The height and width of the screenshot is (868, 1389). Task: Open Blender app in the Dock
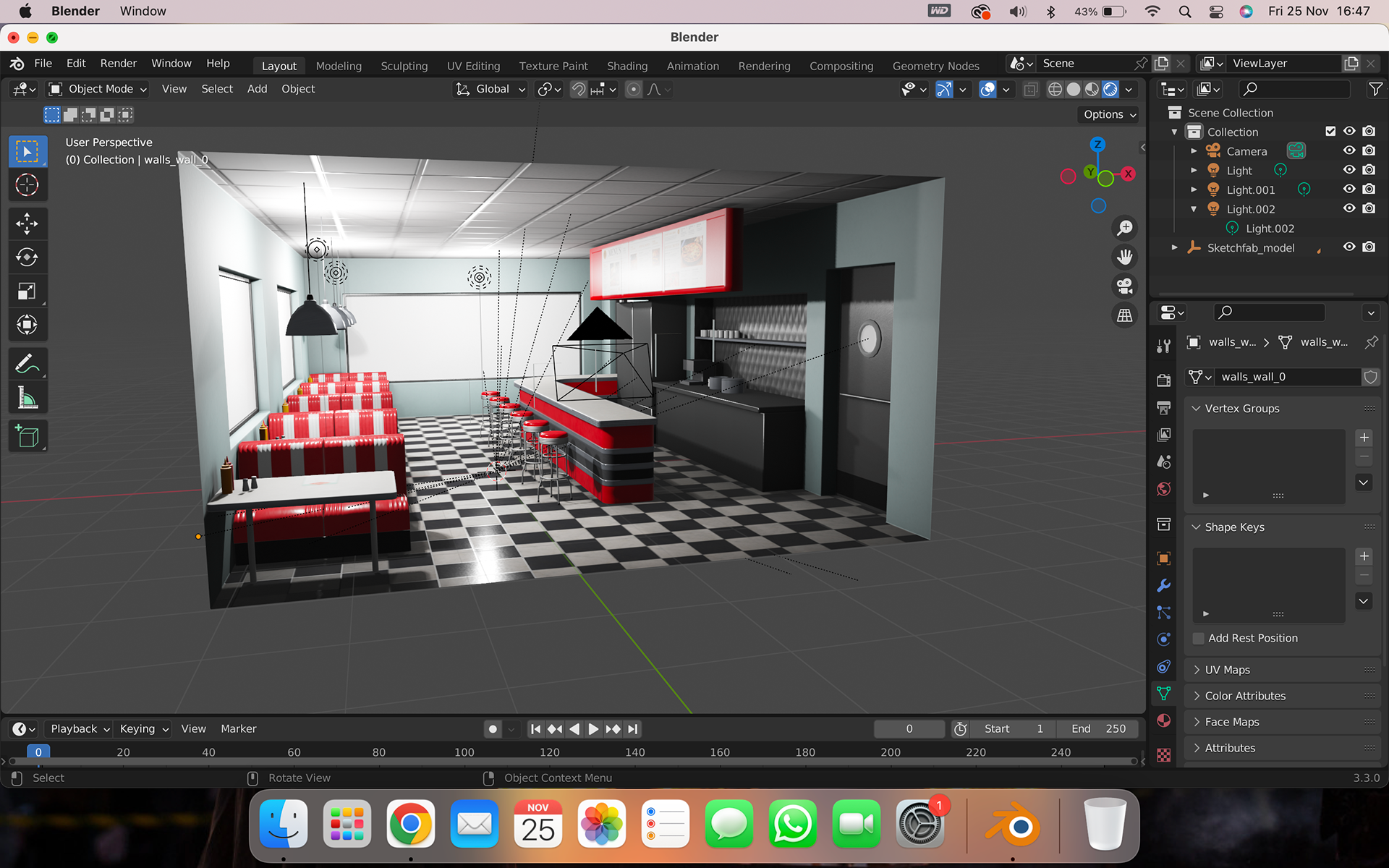click(x=1013, y=824)
